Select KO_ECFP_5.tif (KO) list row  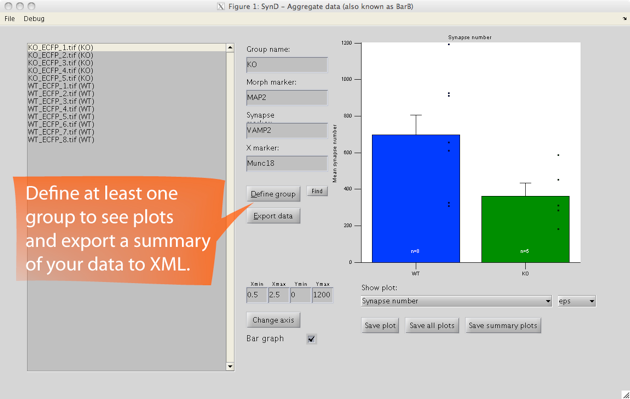click(x=127, y=78)
